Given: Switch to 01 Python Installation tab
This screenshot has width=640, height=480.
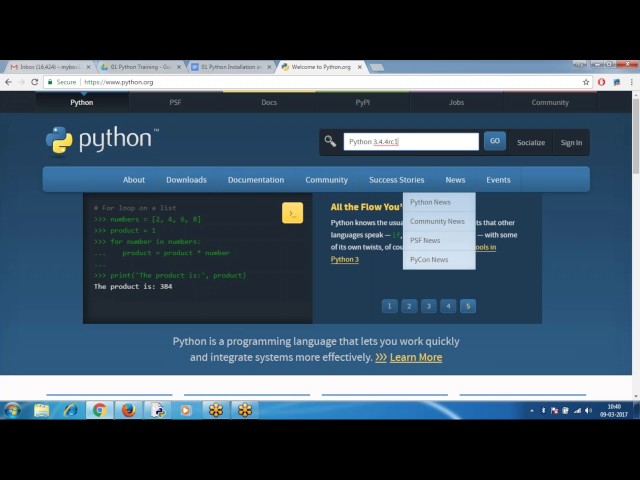Looking at the screenshot, I should (x=231, y=67).
